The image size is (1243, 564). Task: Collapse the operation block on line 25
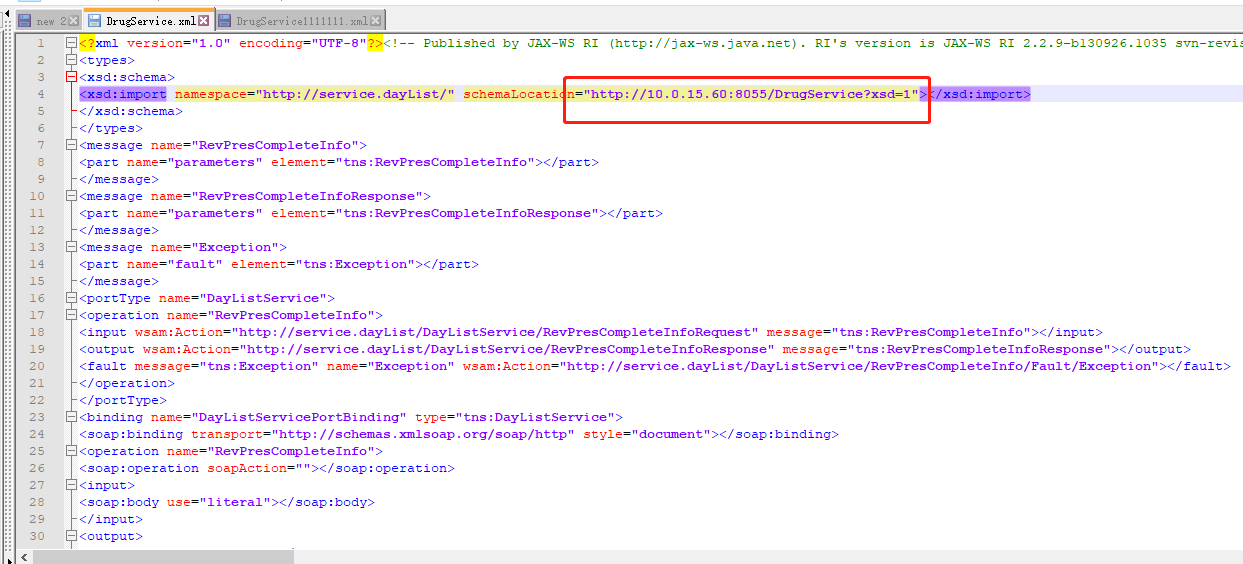pyautogui.click(x=70, y=451)
